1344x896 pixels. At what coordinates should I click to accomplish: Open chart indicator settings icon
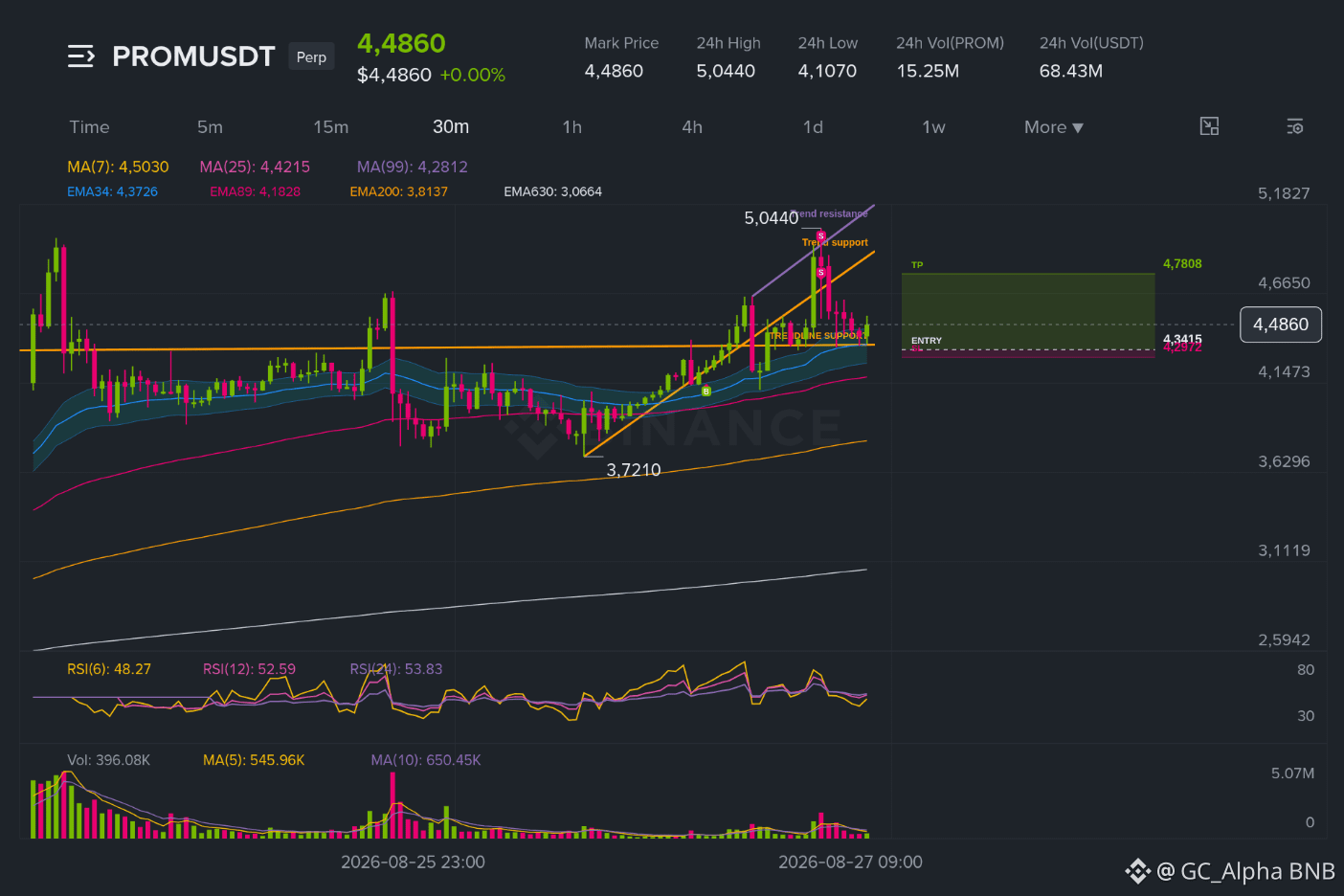(1294, 126)
